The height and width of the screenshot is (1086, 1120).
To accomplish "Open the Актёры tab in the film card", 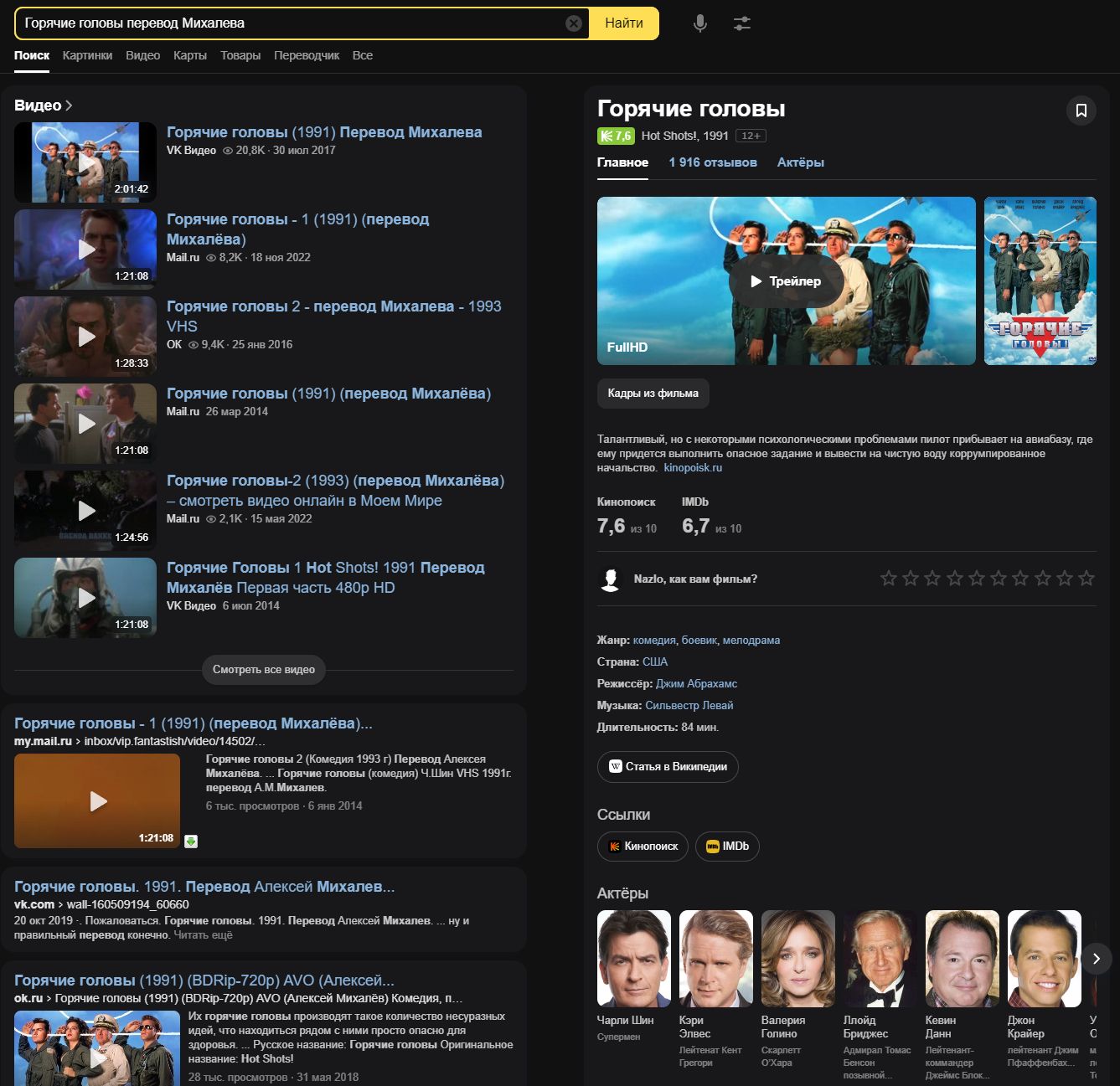I will (800, 162).
